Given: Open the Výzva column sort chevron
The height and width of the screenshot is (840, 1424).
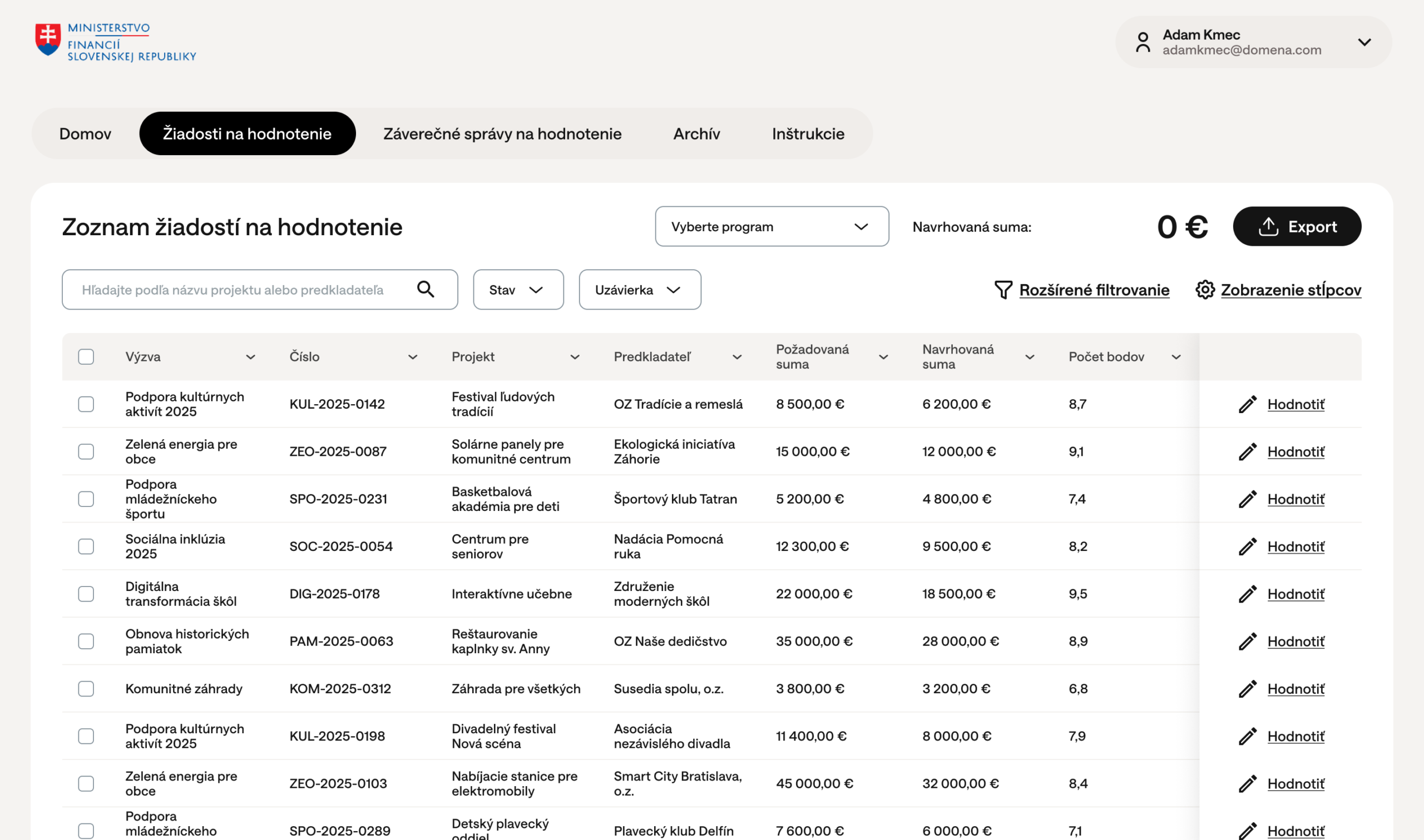Looking at the screenshot, I should pyautogui.click(x=250, y=357).
